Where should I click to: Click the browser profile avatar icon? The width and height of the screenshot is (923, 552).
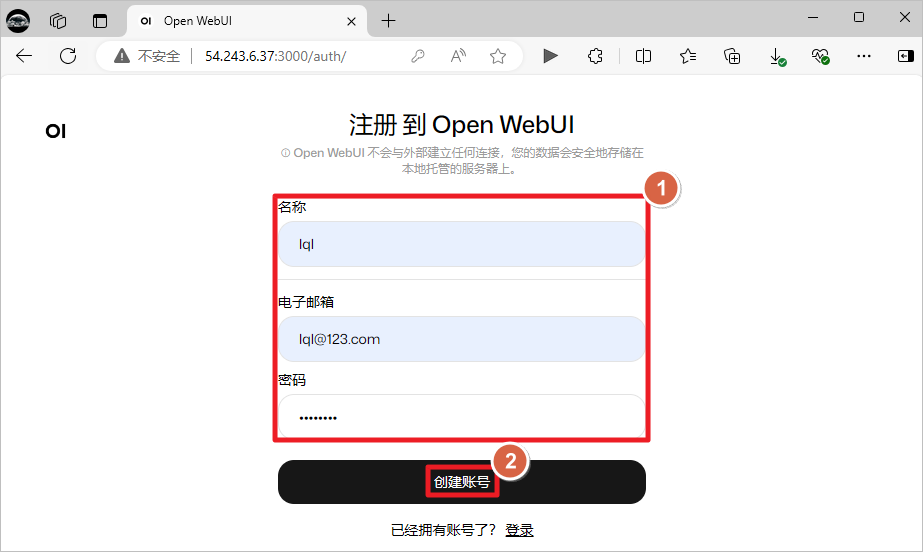tap(18, 21)
